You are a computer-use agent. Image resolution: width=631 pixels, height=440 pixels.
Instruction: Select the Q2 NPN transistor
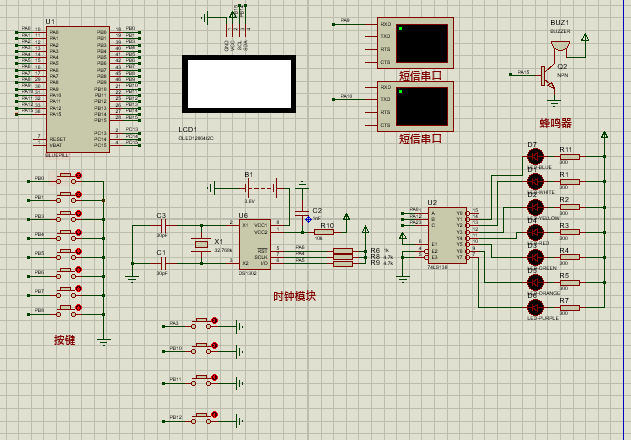548,77
